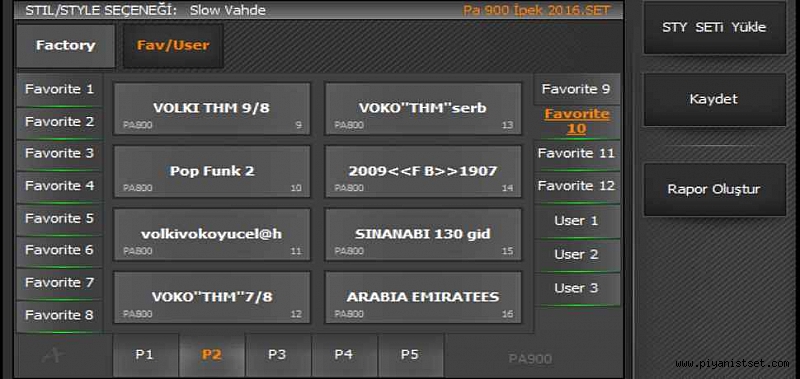Choose the Pop Funk 2 style
This screenshot has height=379, width=800.
pos(212,171)
